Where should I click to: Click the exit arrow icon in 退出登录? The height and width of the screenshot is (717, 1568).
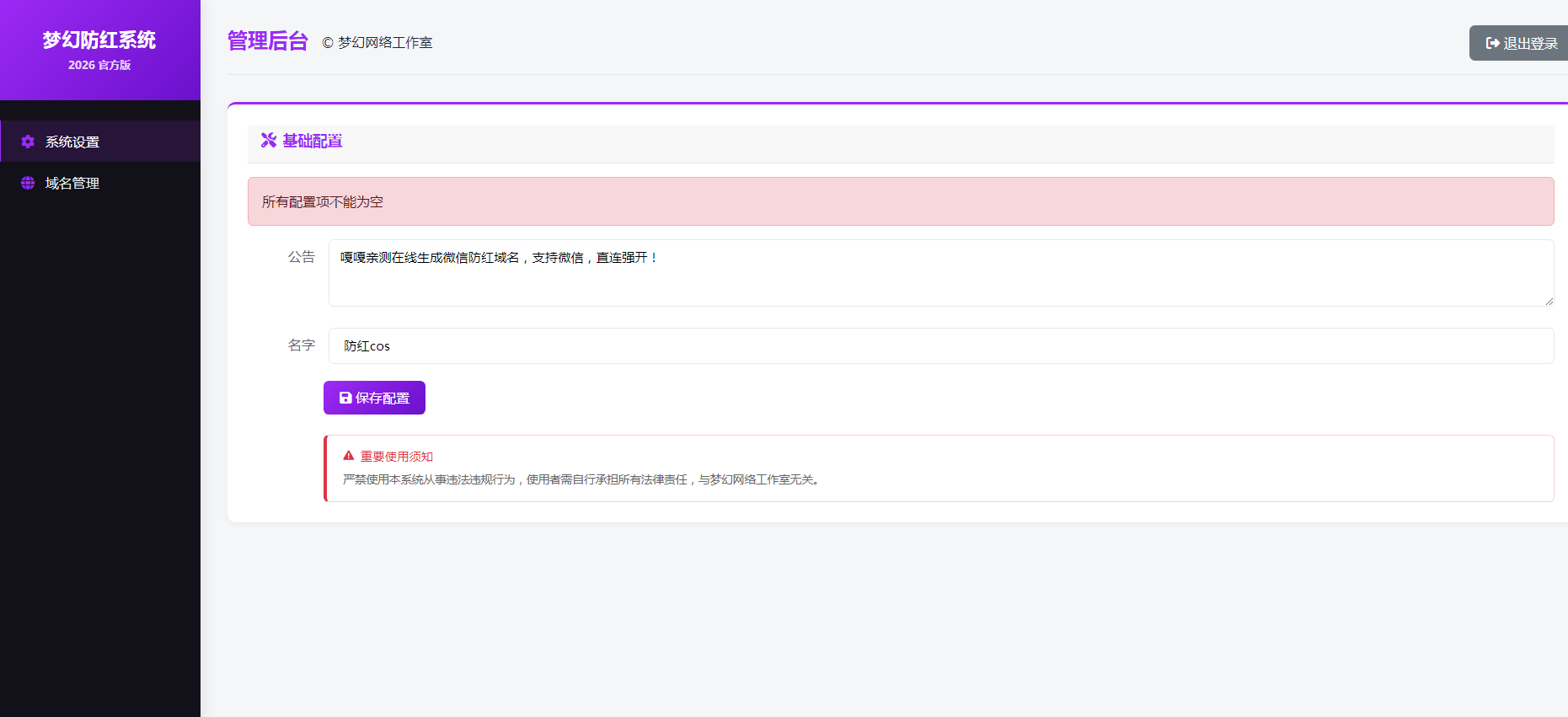pyautogui.click(x=1492, y=43)
